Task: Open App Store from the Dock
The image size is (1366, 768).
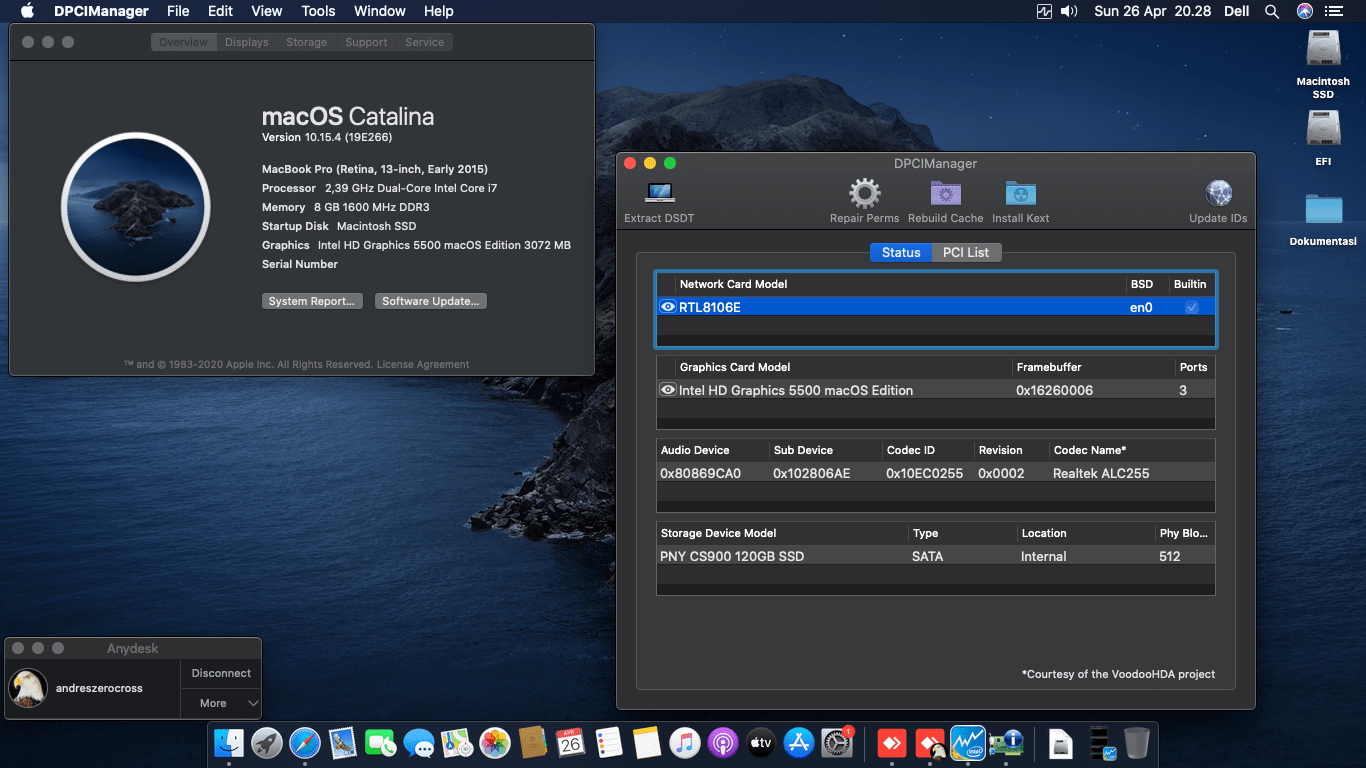Action: pyautogui.click(x=799, y=743)
